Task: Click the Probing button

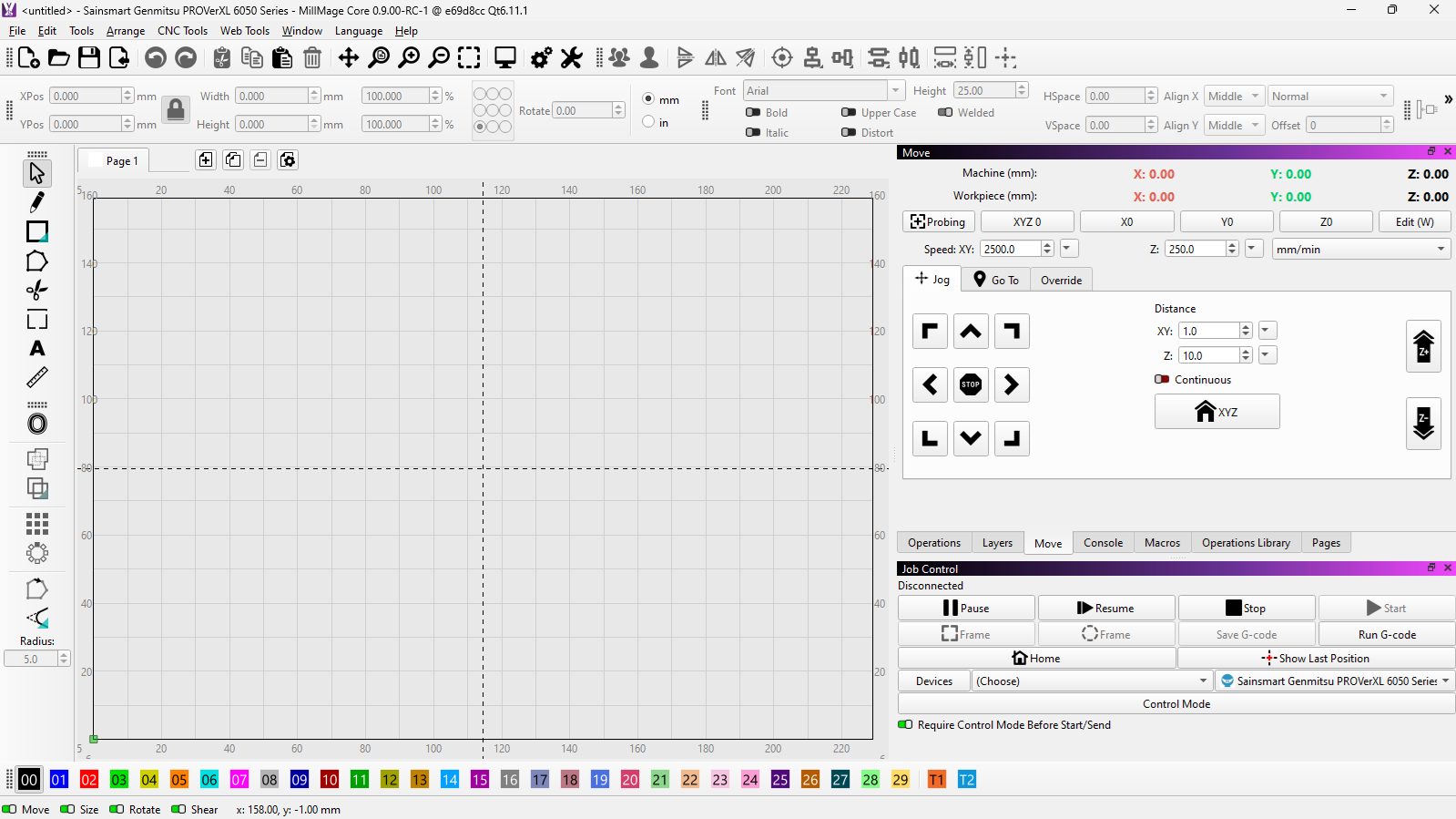Action: 939,221
